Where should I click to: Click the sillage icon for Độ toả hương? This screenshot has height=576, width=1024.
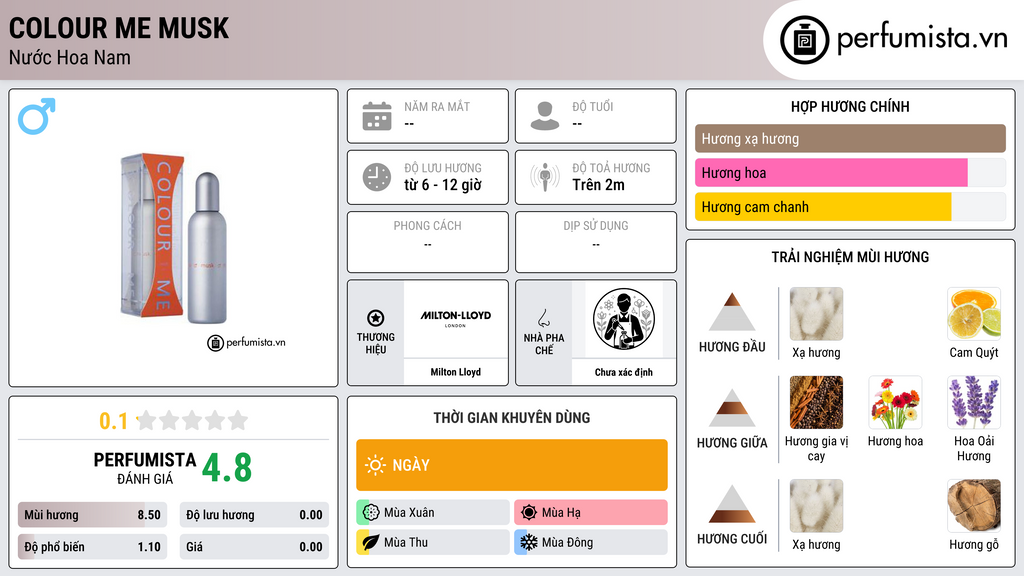point(545,177)
